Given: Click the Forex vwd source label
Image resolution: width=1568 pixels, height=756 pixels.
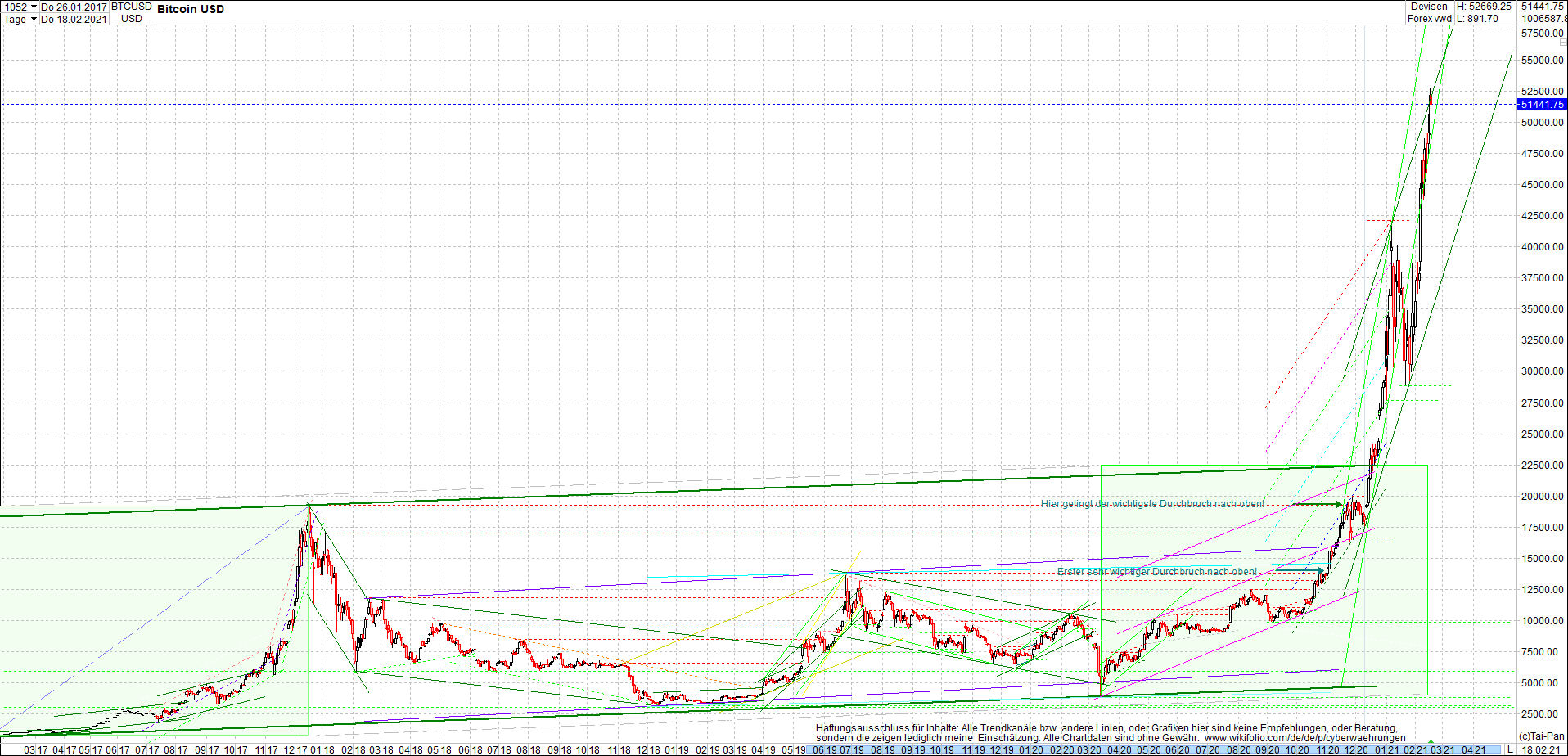Looking at the screenshot, I should point(1429,19).
